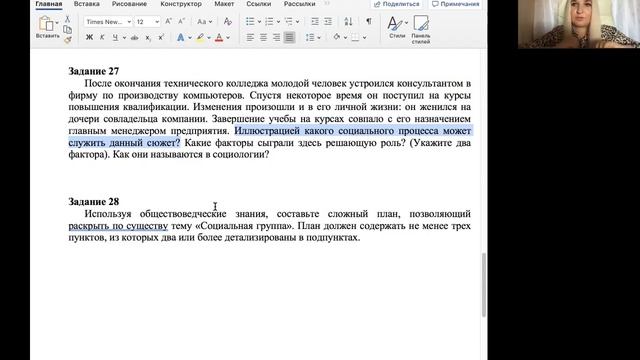Toggle the paragraph marks ¶ display
This screenshot has height=360, width=640.
point(369,21)
